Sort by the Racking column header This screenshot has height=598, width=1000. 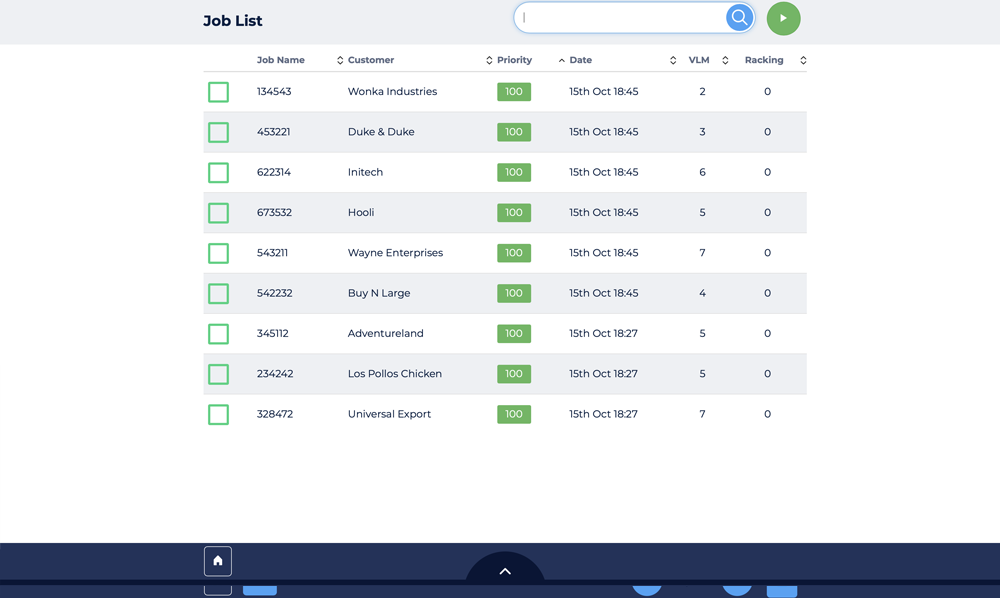[x=764, y=60]
